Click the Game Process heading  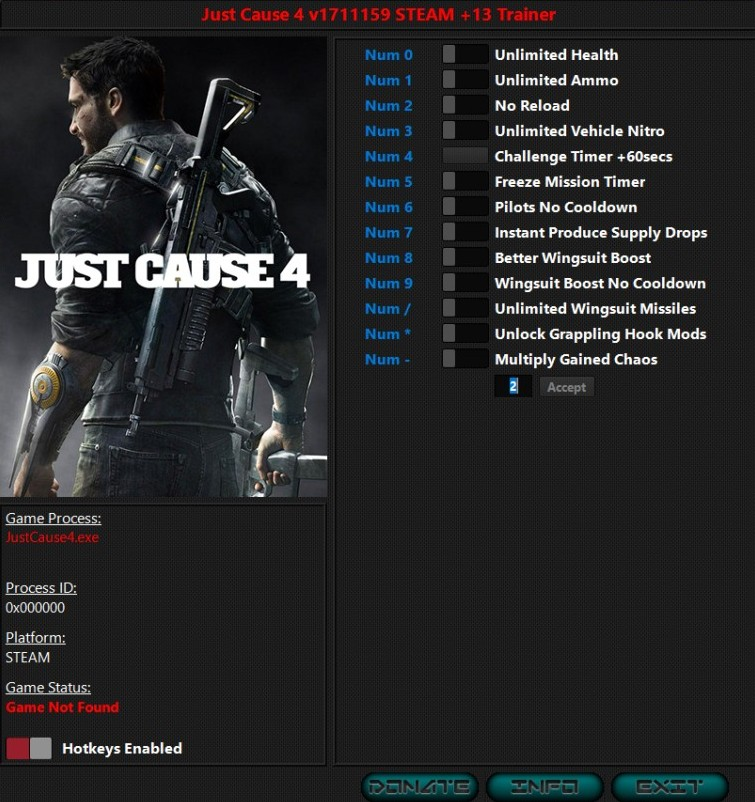[x=53, y=518]
